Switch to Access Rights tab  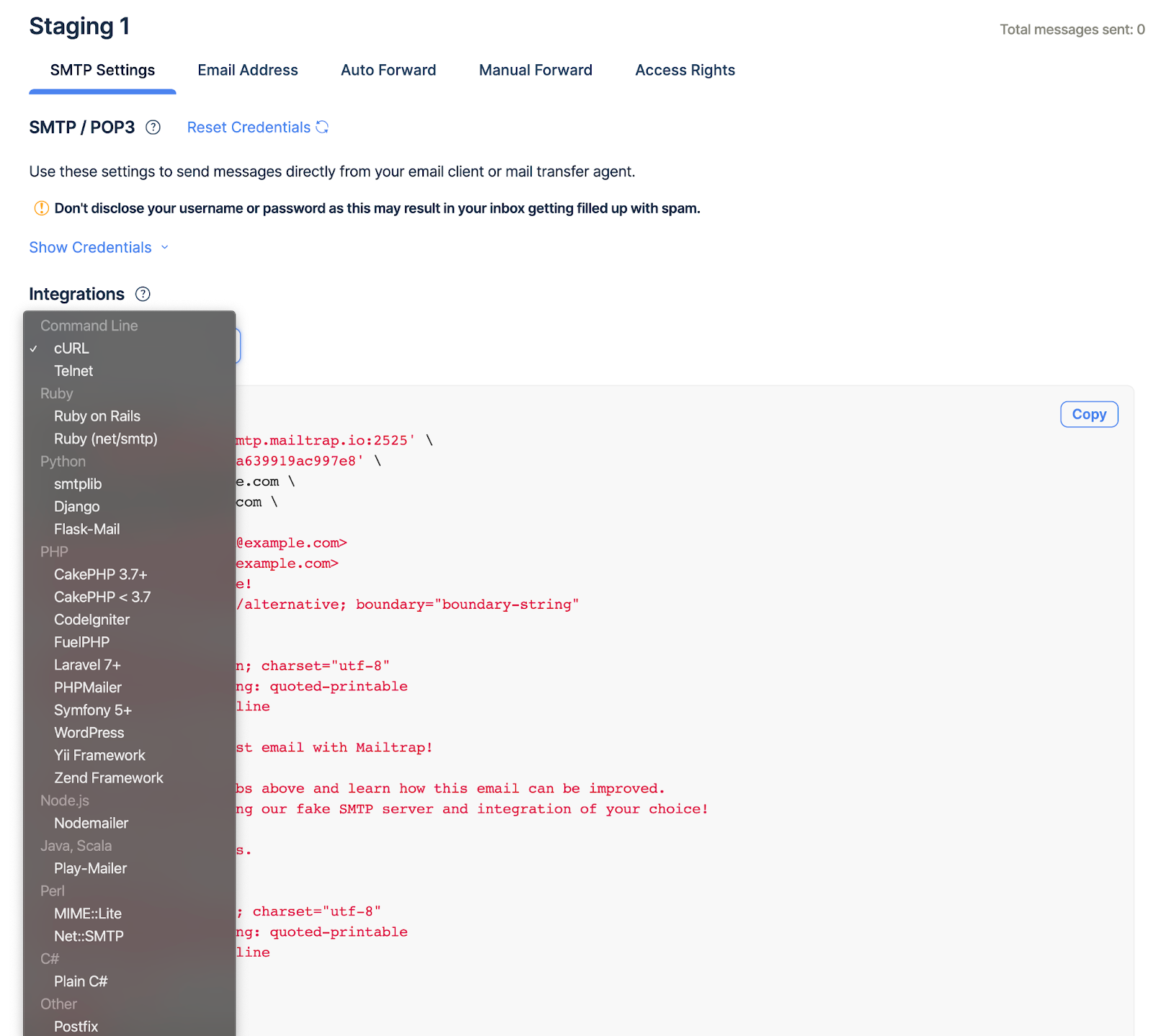685,70
